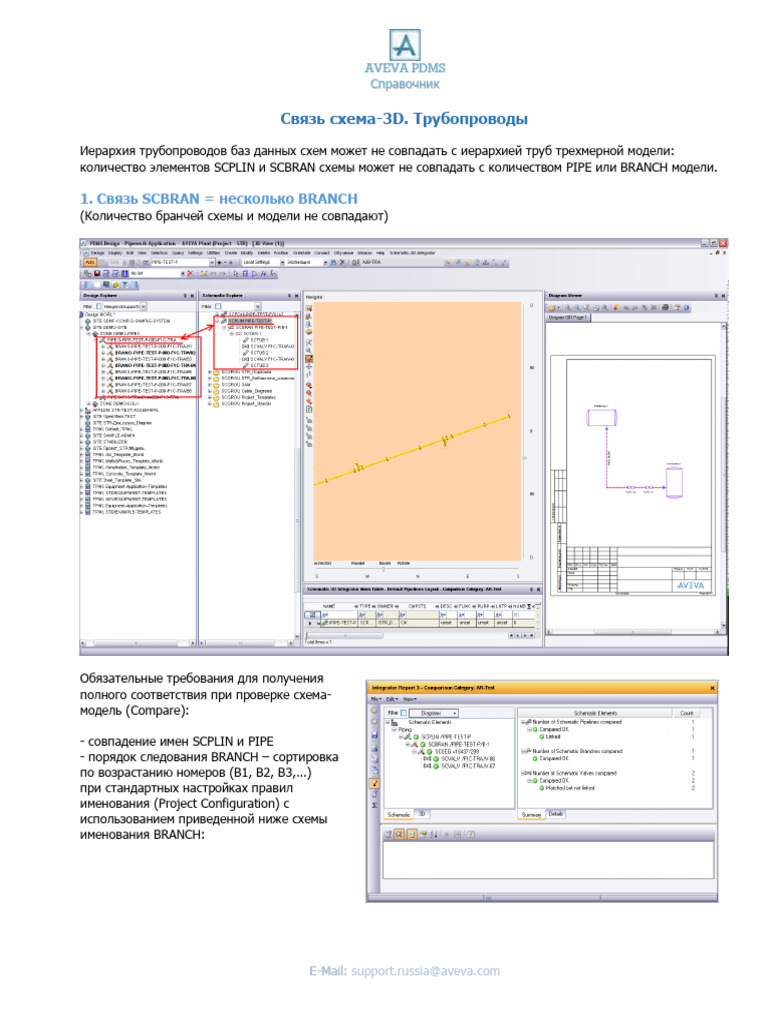The width and height of the screenshot is (768, 1024).
Task: Click the Auto button in PDMS toolbar
Action: tap(89, 263)
